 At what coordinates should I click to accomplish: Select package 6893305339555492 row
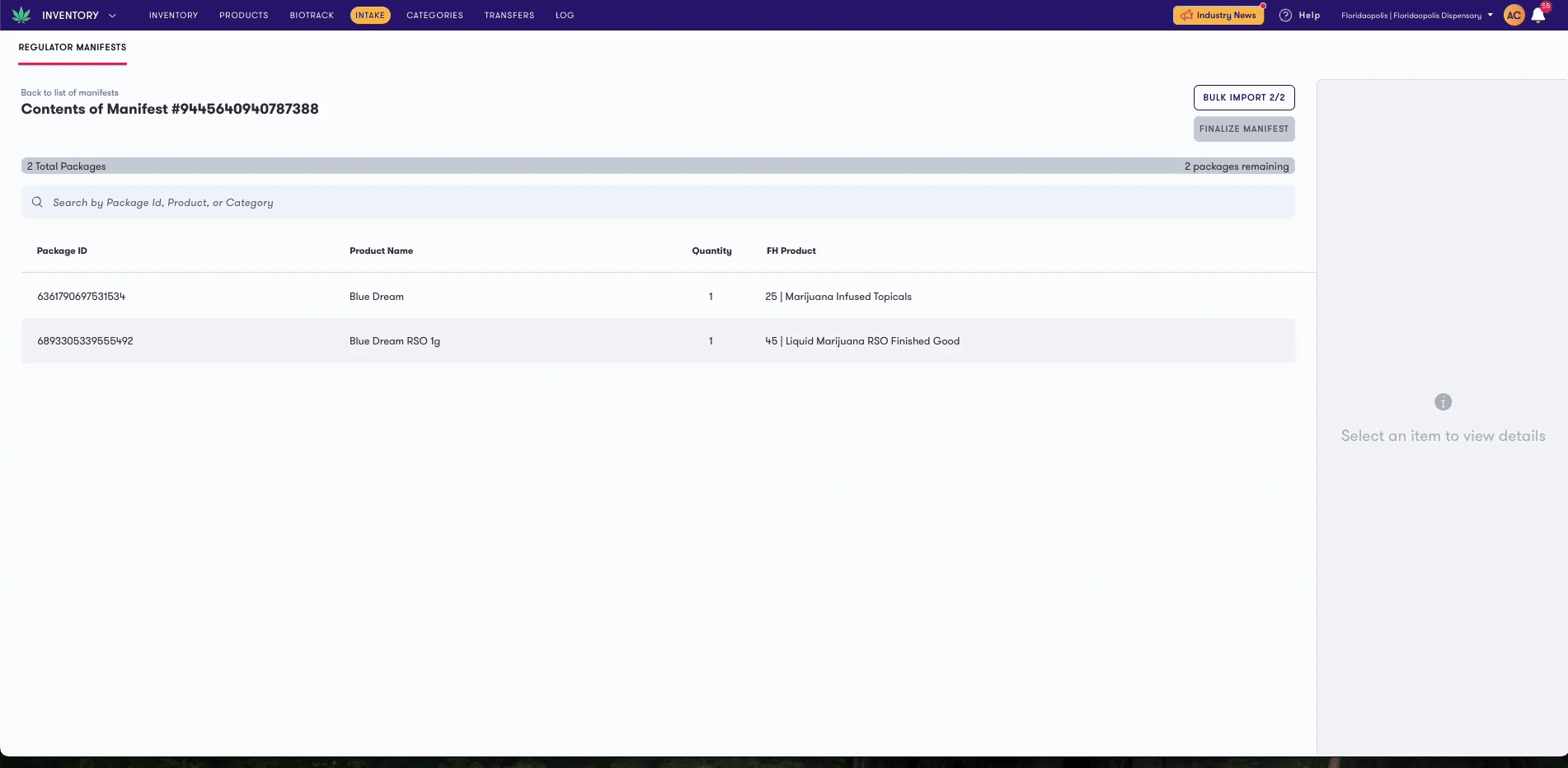pos(658,341)
